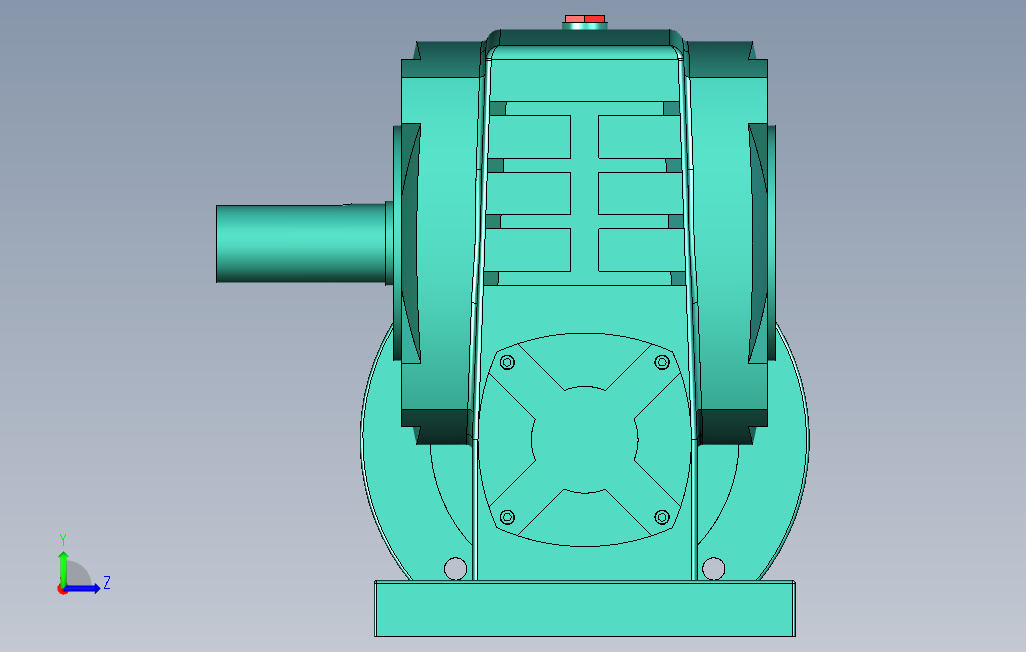Viewport: 1026px width, 652px height.
Task: Select the red breather plug atop the gearbox
Action: (x=585, y=19)
